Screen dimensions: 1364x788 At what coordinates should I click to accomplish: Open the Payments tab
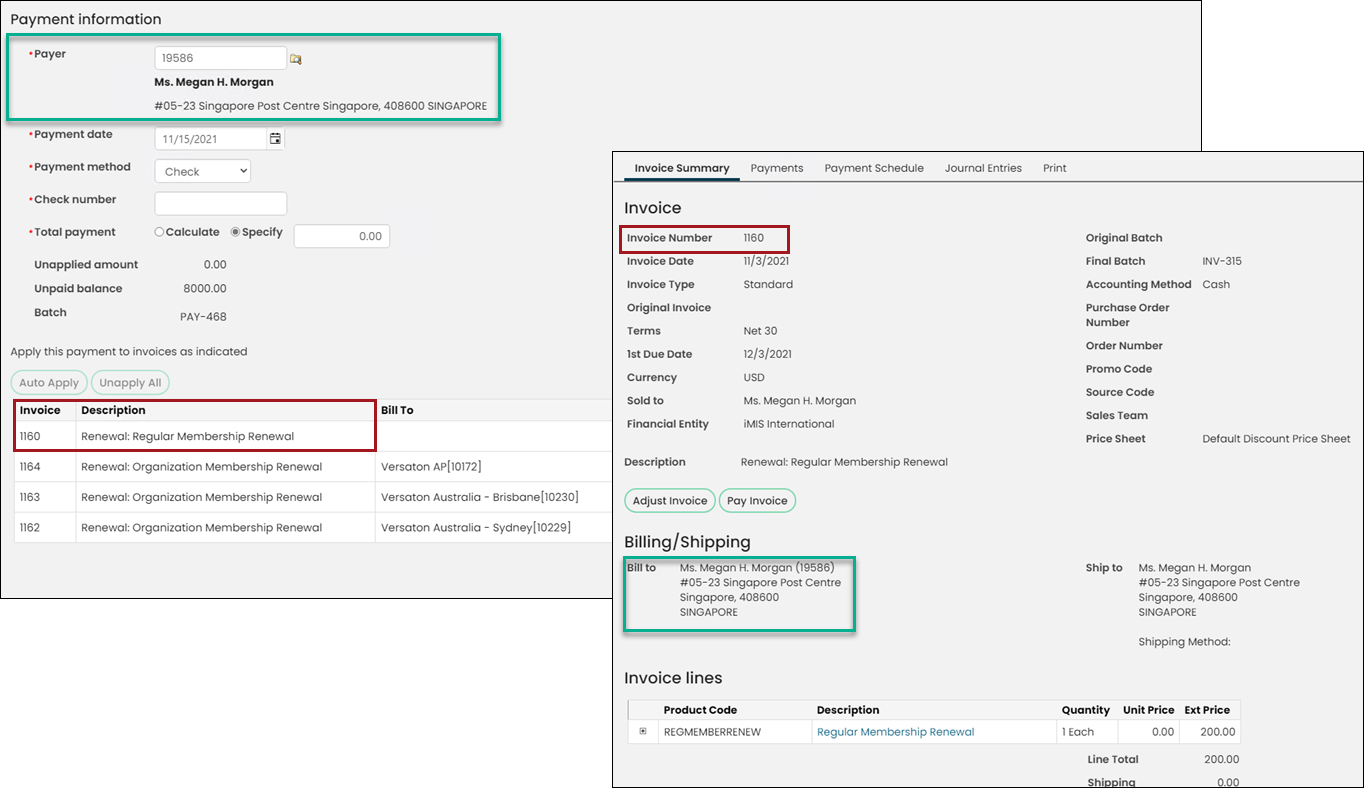coord(777,168)
